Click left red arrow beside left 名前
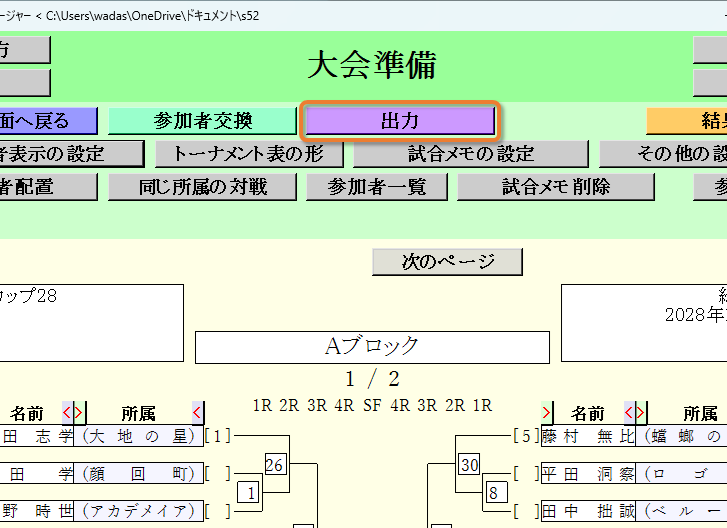 tap(67, 412)
